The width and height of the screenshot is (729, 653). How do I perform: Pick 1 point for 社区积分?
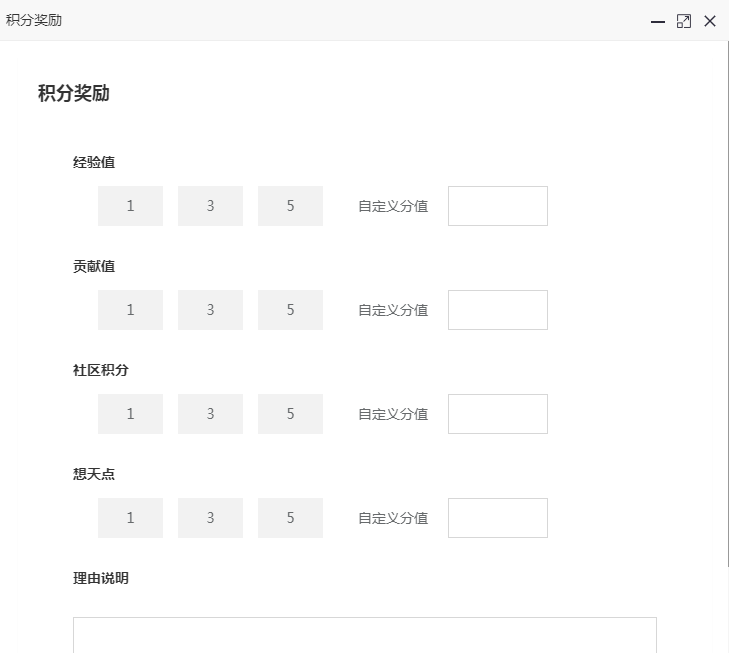pyautogui.click(x=130, y=414)
